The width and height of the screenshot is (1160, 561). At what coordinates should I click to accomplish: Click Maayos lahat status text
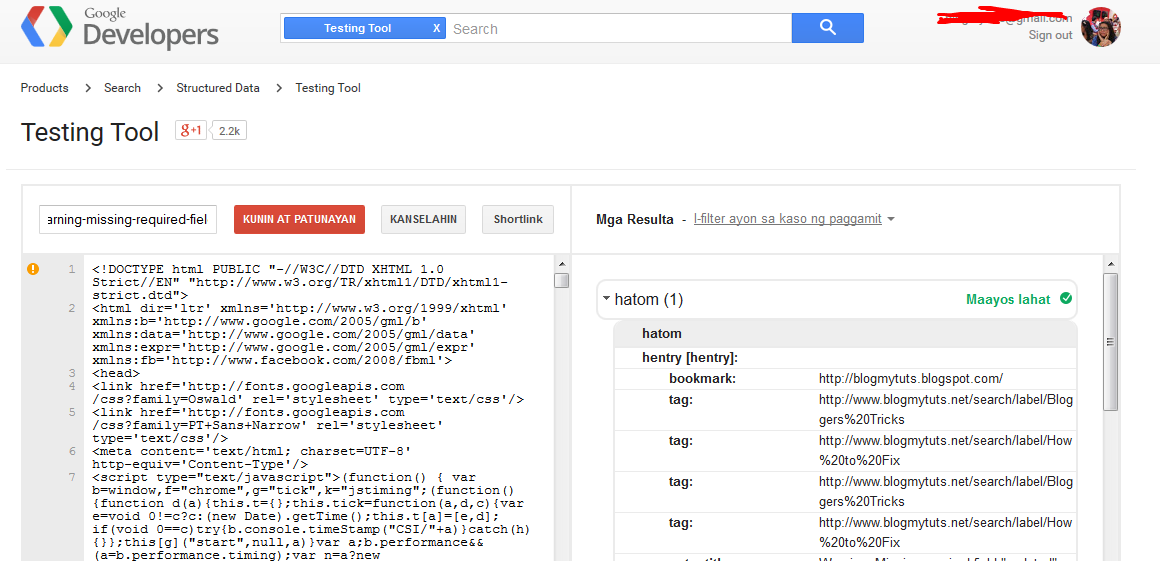tap(1008, 299)
